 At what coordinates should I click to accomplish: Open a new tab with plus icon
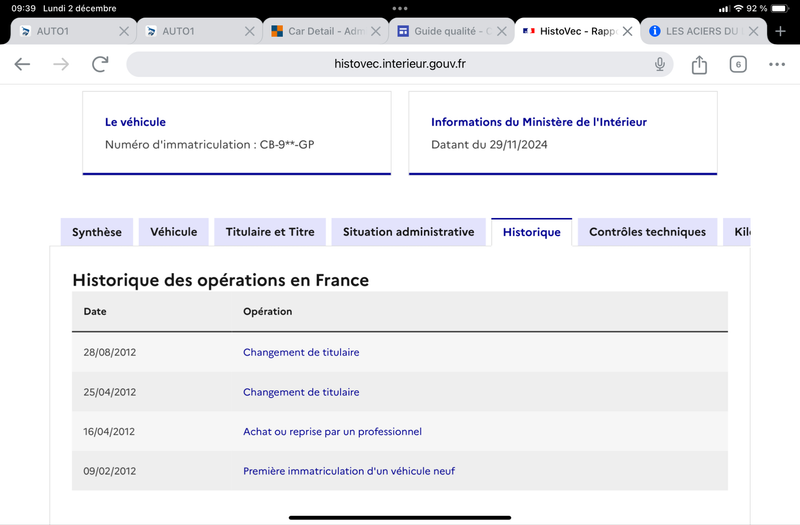(x=780, y=31)
